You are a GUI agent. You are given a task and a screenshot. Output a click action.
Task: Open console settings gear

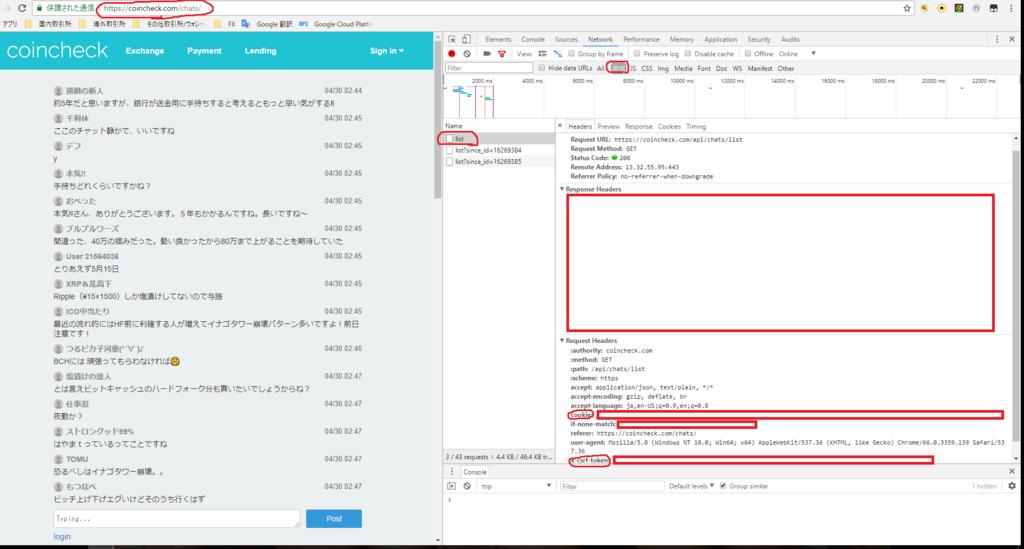(1012, 486)
